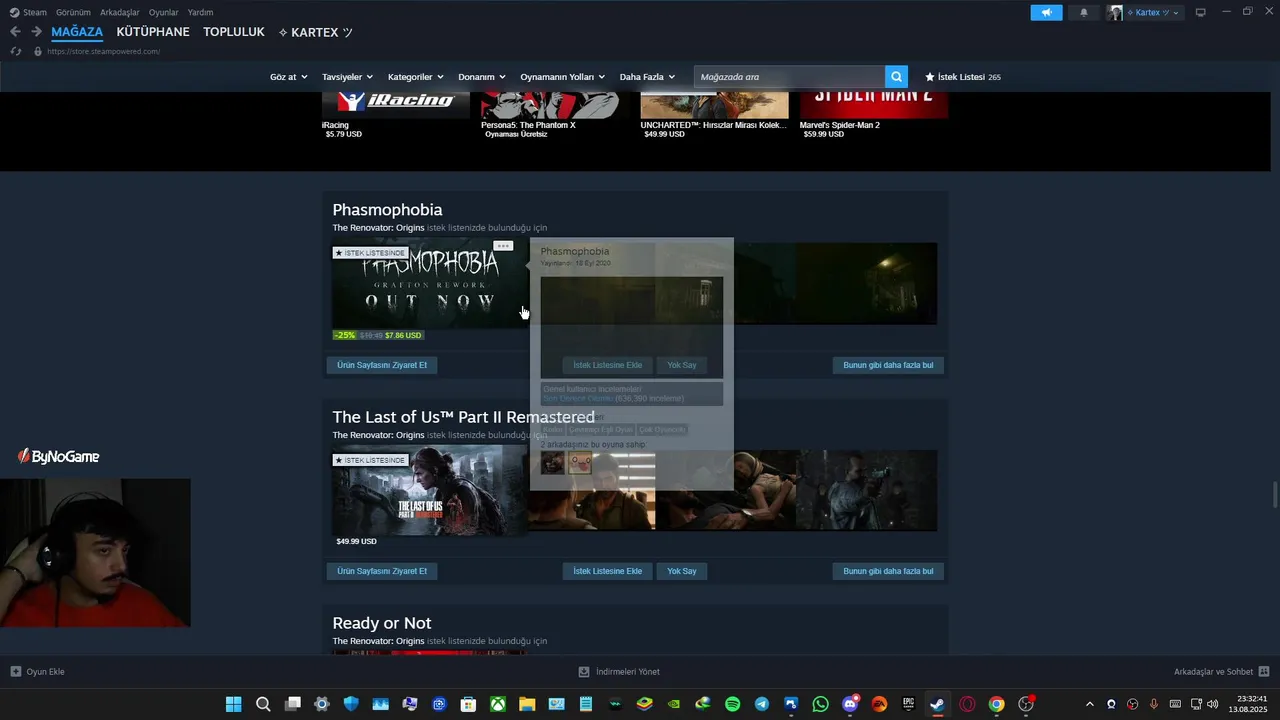This screenshot has width=1280, height=720.
Task: Click the Oyun Ekle plus icon
Action: [x=16, y=671]
